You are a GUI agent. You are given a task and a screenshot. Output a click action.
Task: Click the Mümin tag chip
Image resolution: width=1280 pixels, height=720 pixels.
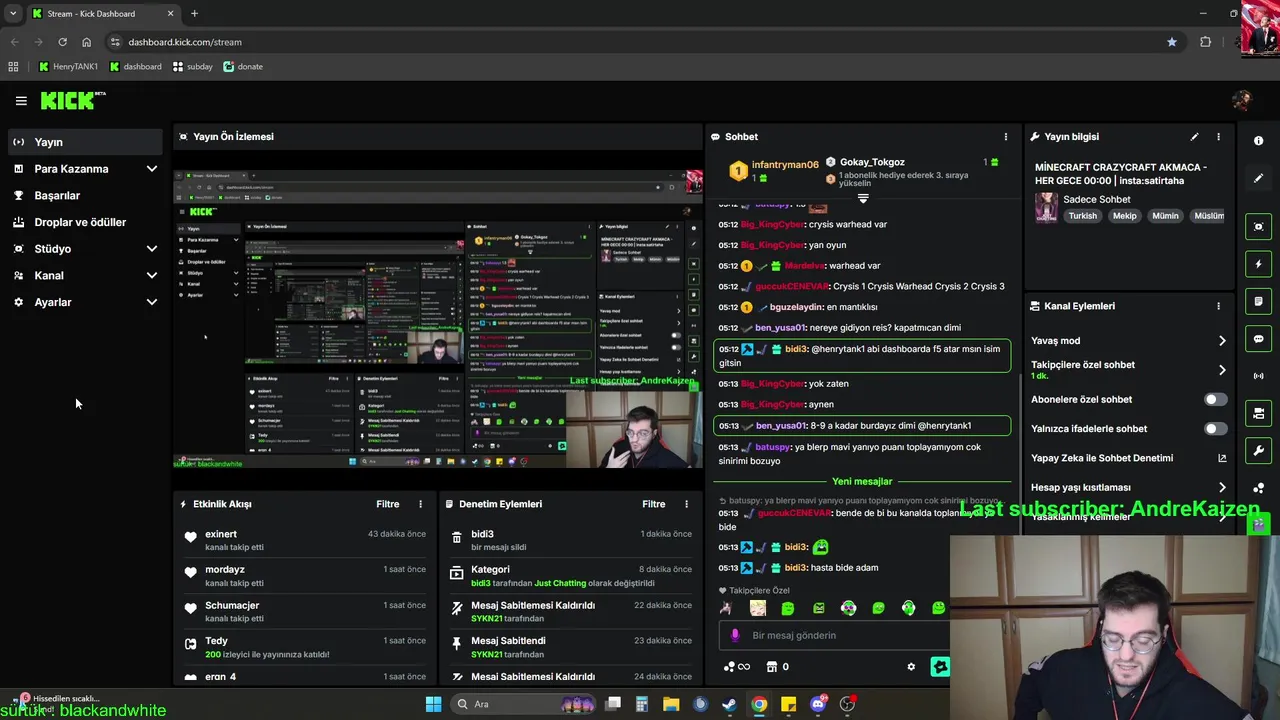1165,215
